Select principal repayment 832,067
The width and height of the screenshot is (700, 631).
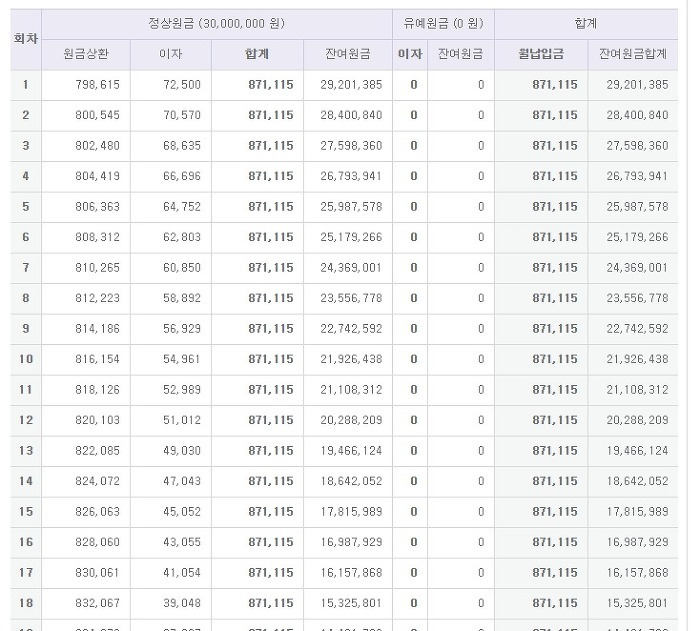tap(97, 603)
